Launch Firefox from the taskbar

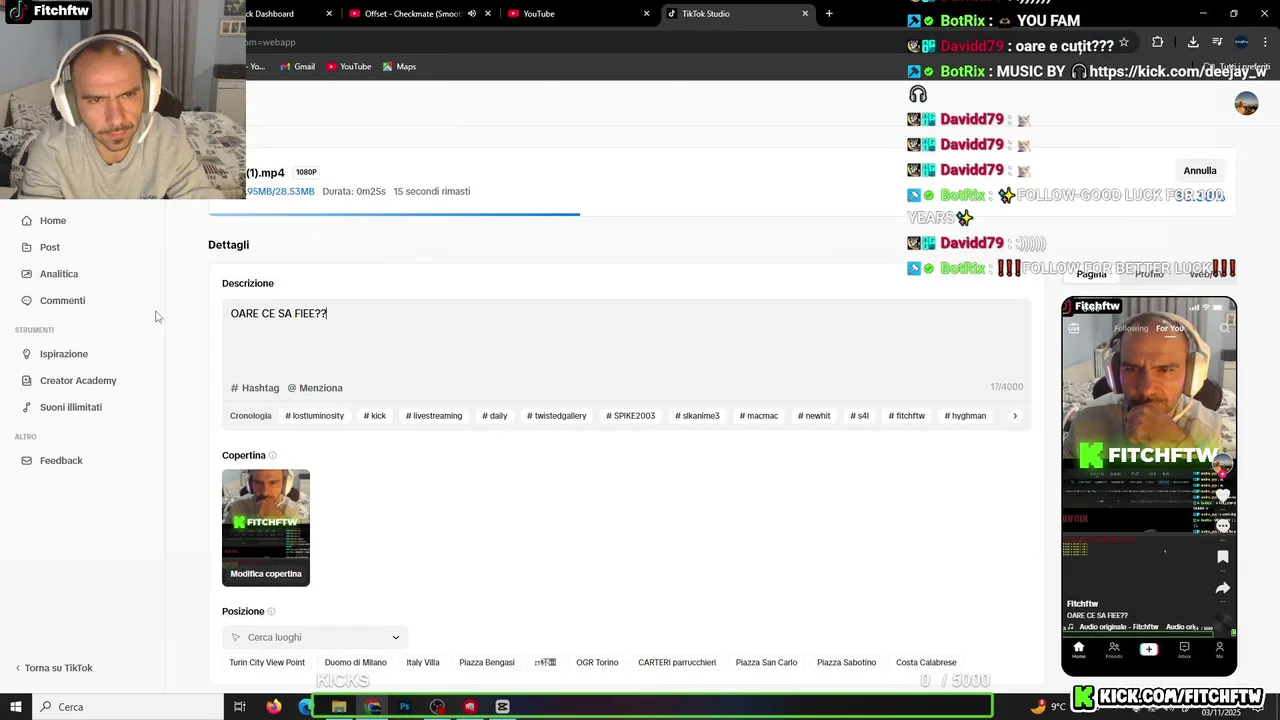coord(274,707)
